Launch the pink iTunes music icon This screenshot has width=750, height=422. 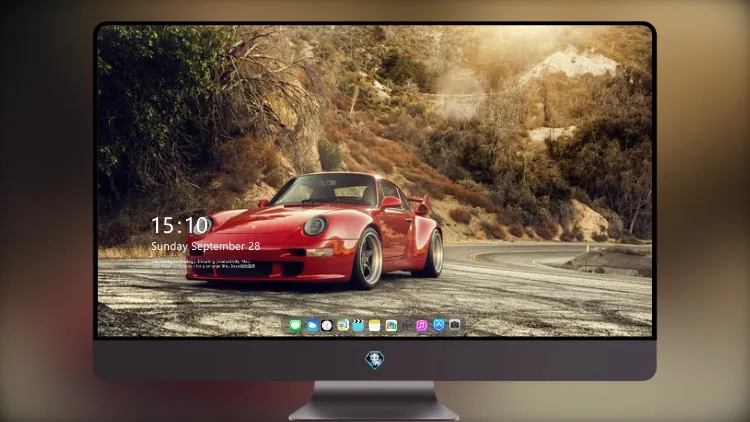point(422,326)
